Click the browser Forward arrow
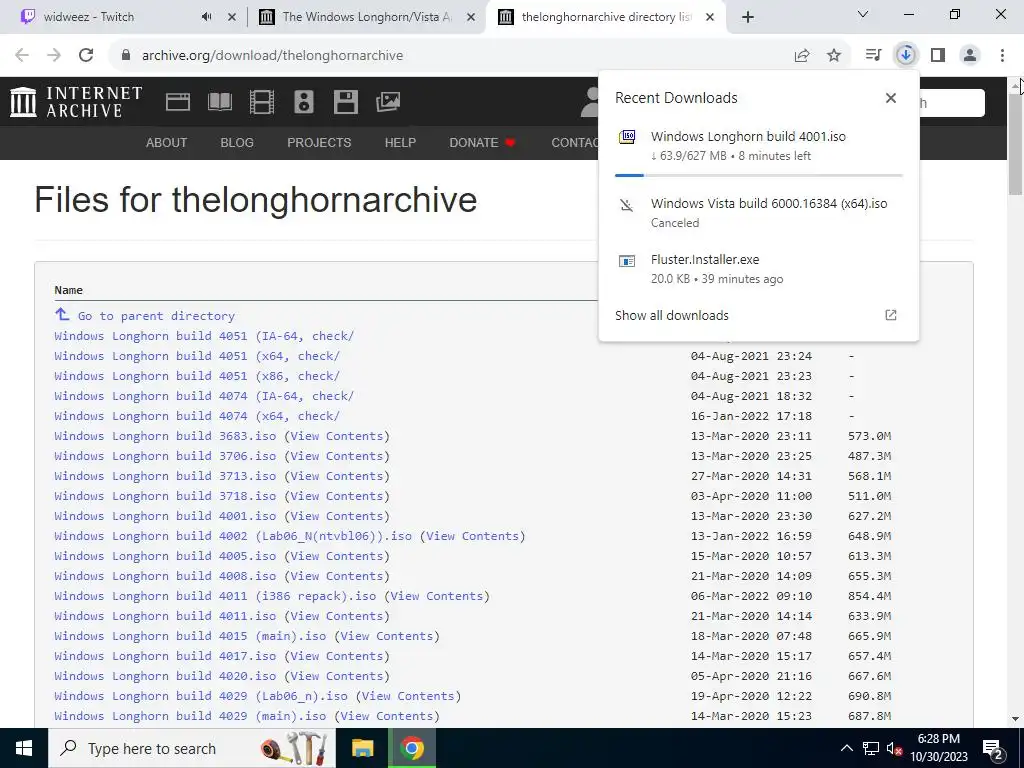 click(x=54, y=56)
